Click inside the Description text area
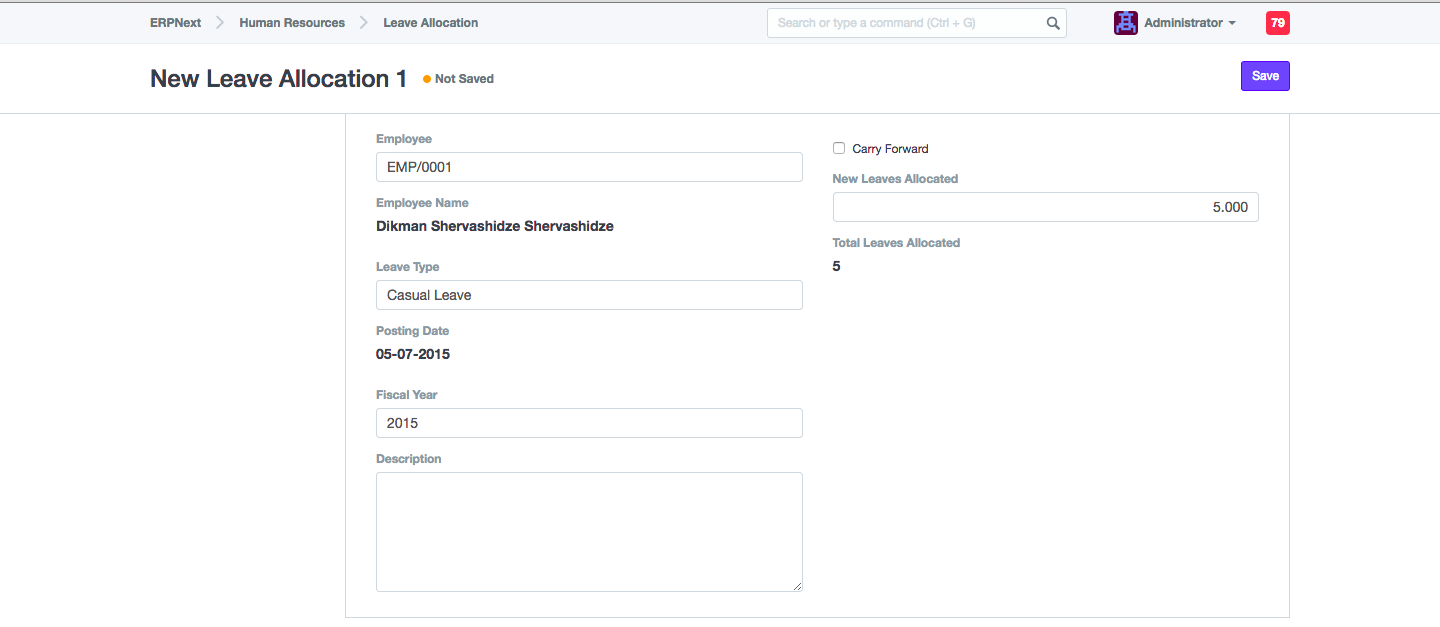1440x627 pixels. coord(589,531)
